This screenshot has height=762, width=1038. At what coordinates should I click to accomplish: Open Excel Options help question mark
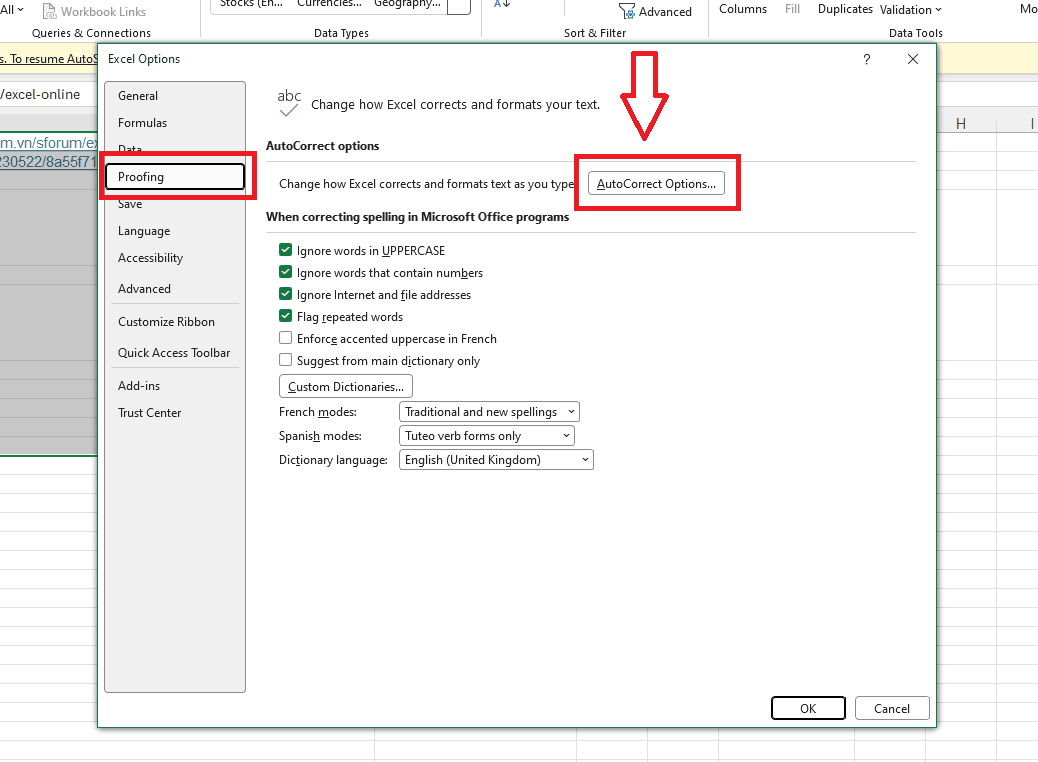(x=867, y=59)
